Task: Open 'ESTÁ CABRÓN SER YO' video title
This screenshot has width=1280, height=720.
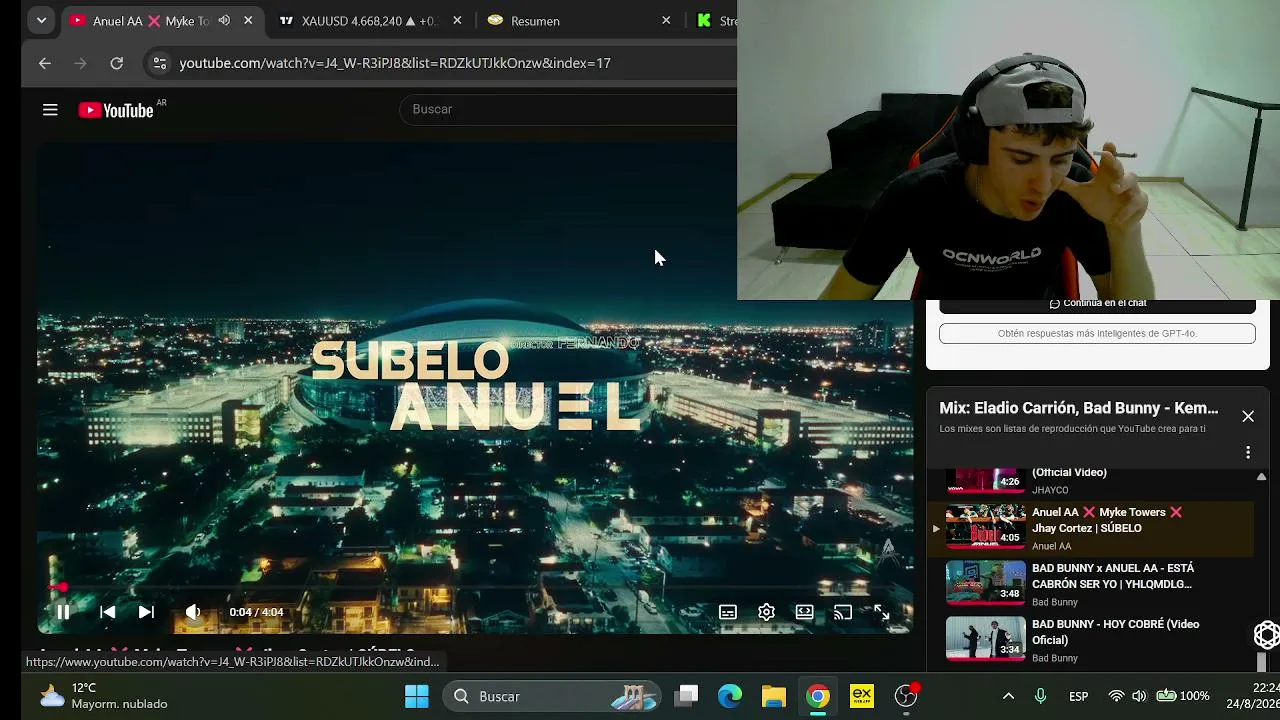Action: point(1113,576)
